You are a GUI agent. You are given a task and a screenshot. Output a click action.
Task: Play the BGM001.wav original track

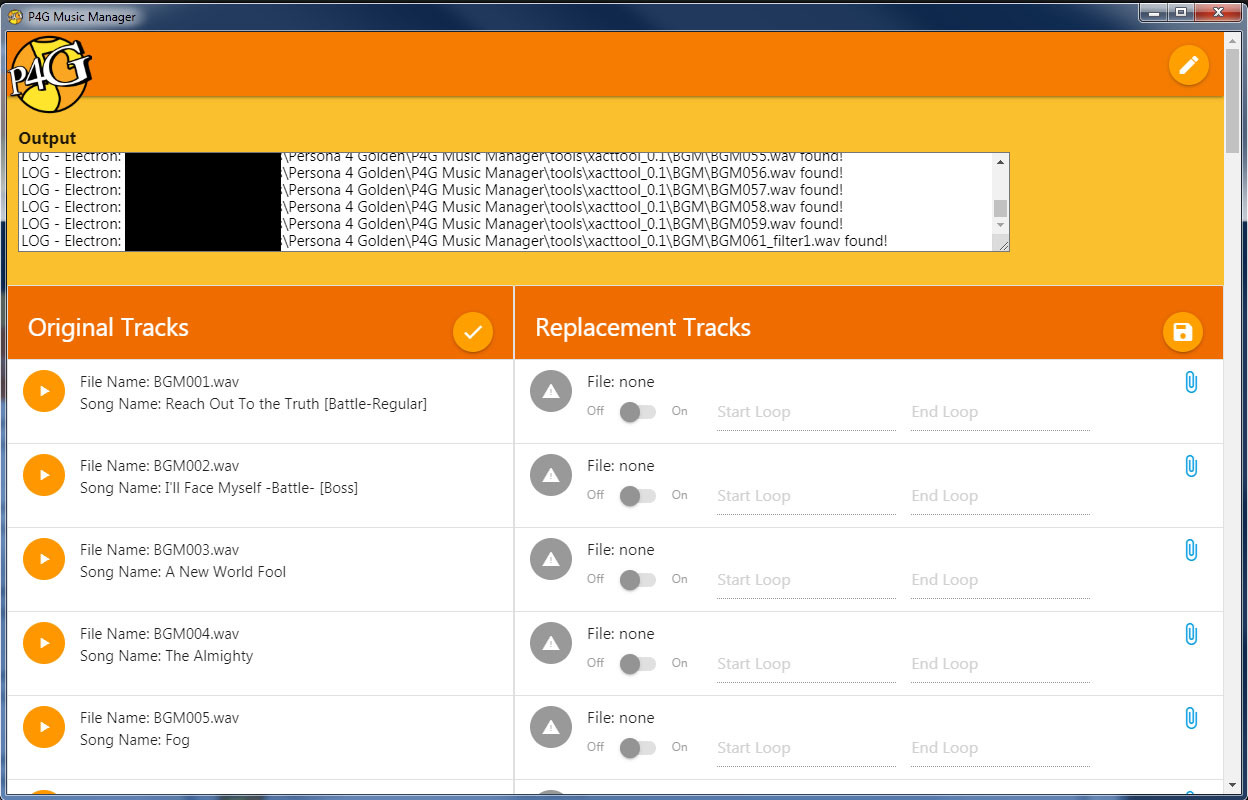pyautogui.click(x=44, y=391)
